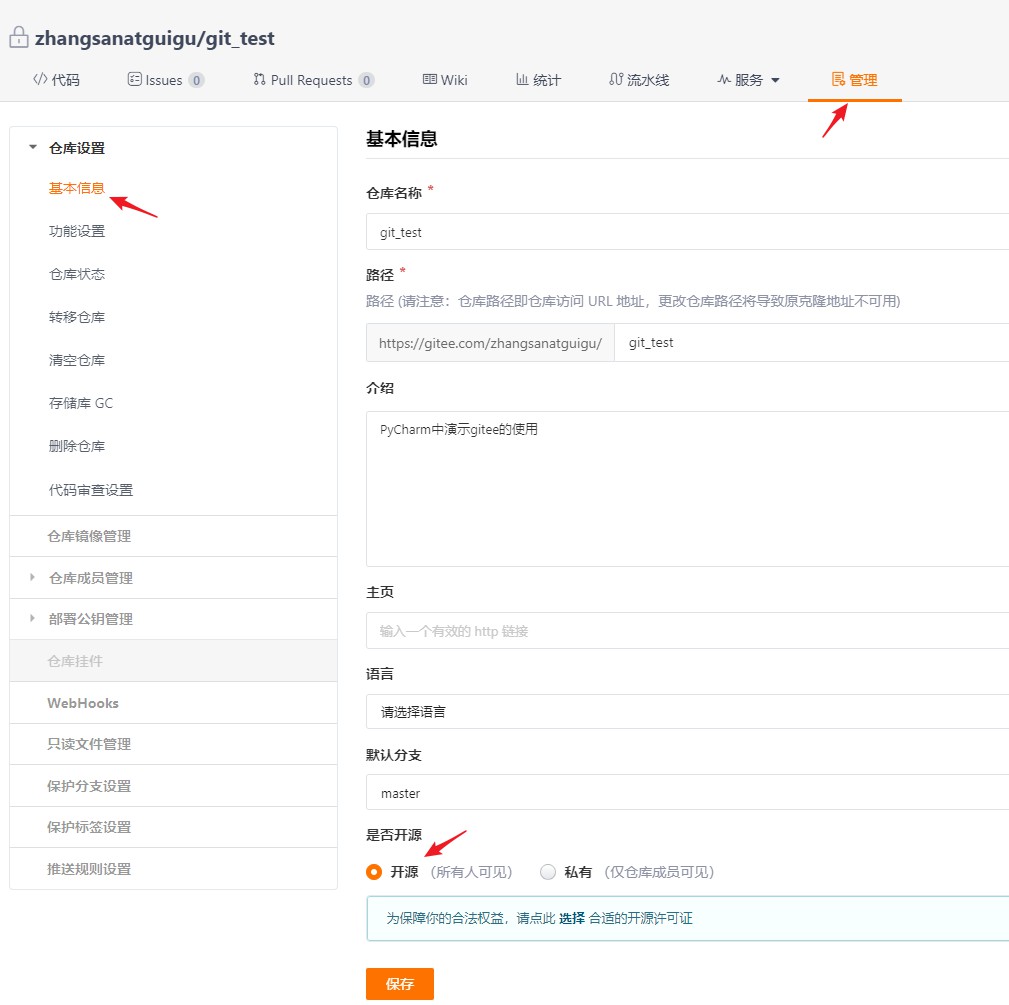Open 功能设置 in the sidebar

pos(77,231)
